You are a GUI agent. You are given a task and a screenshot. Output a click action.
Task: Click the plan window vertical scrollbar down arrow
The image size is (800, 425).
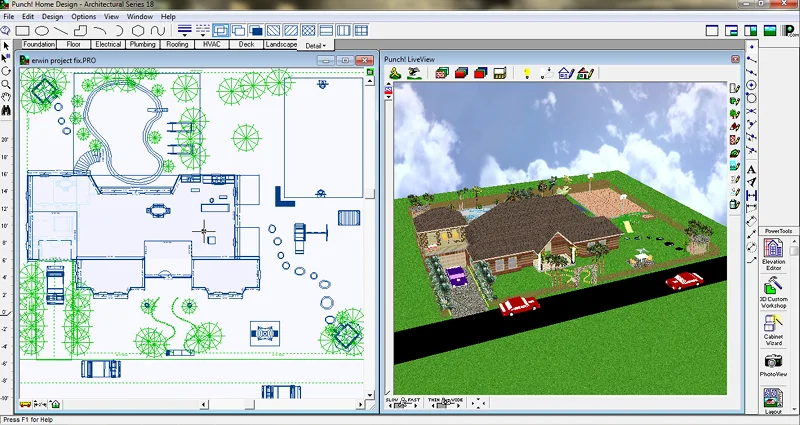pyautogui.click(x=371, y=395)
